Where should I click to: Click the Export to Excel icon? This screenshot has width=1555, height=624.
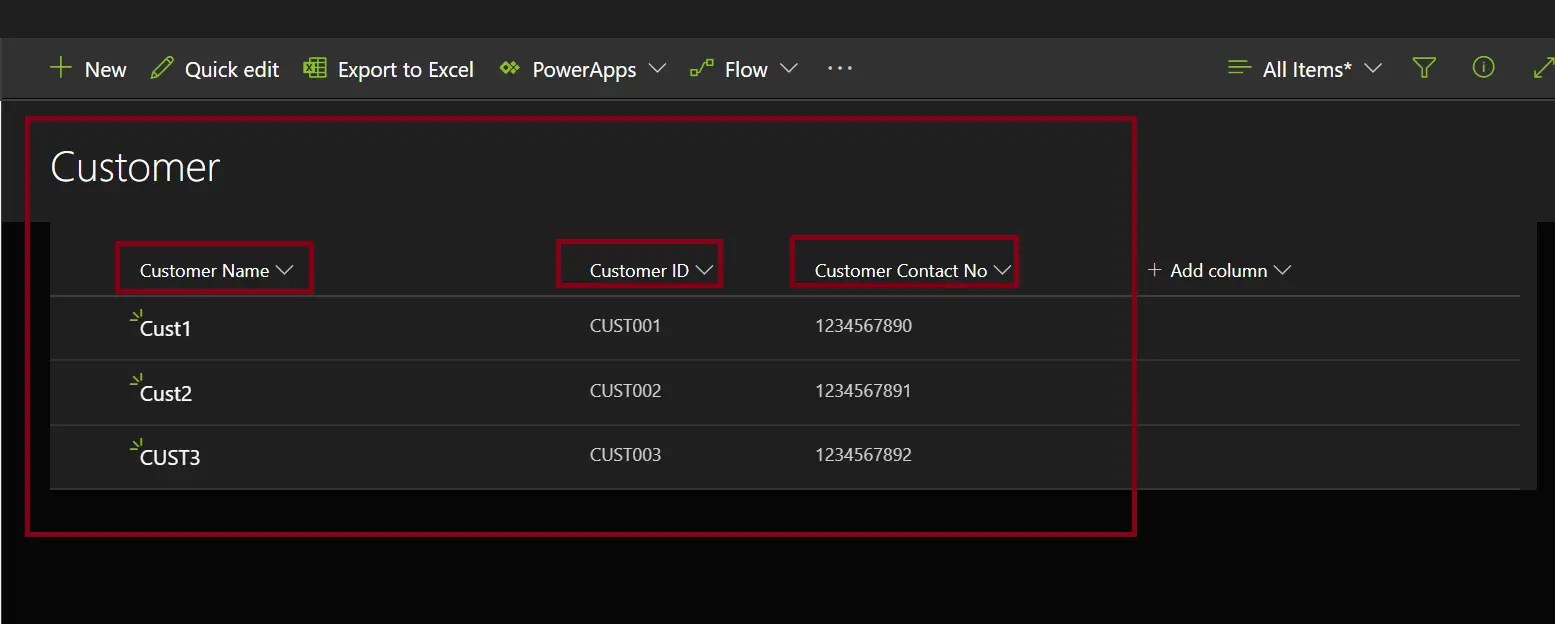pos(313,68)
